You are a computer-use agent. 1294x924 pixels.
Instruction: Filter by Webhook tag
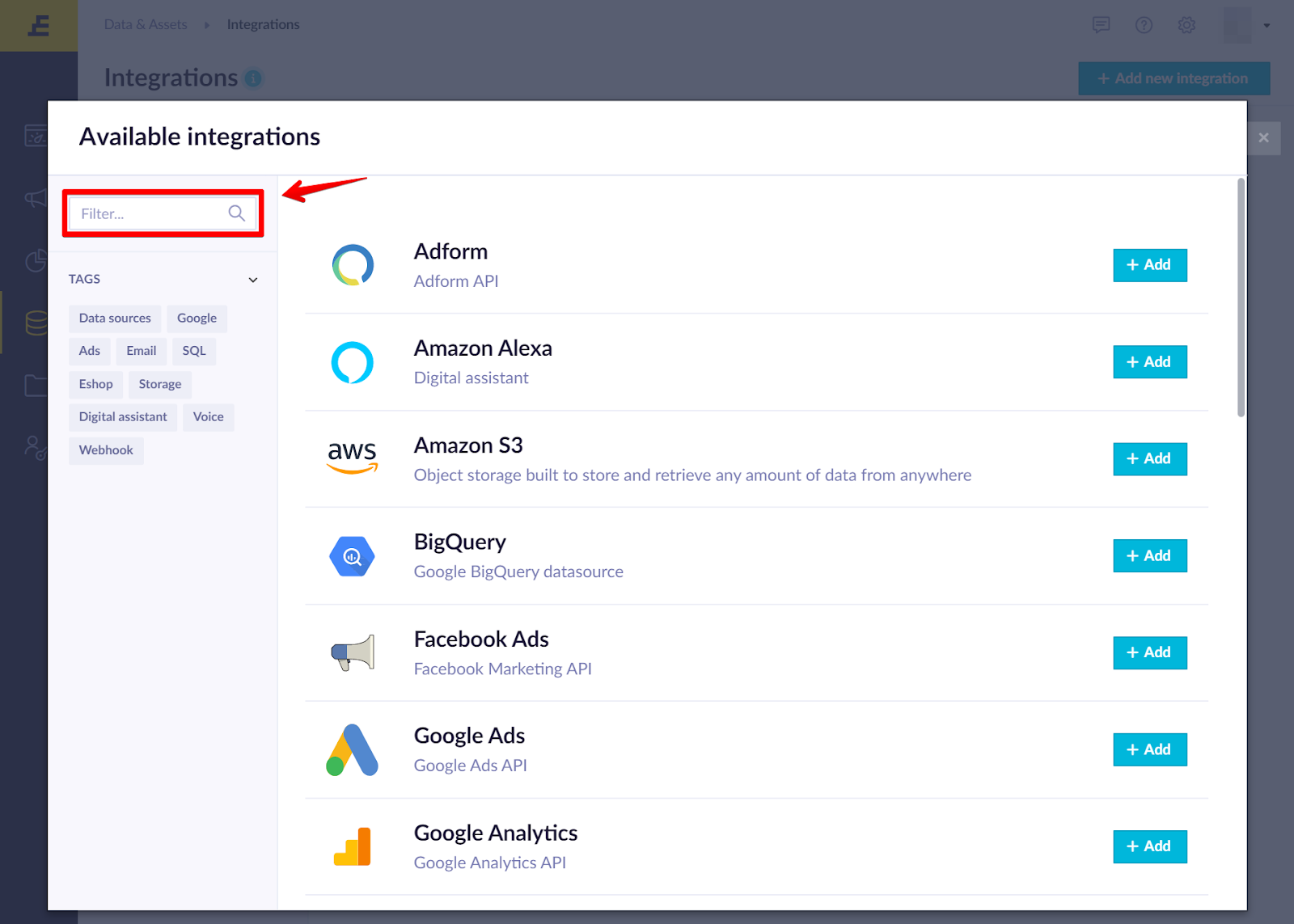(106, 450)
